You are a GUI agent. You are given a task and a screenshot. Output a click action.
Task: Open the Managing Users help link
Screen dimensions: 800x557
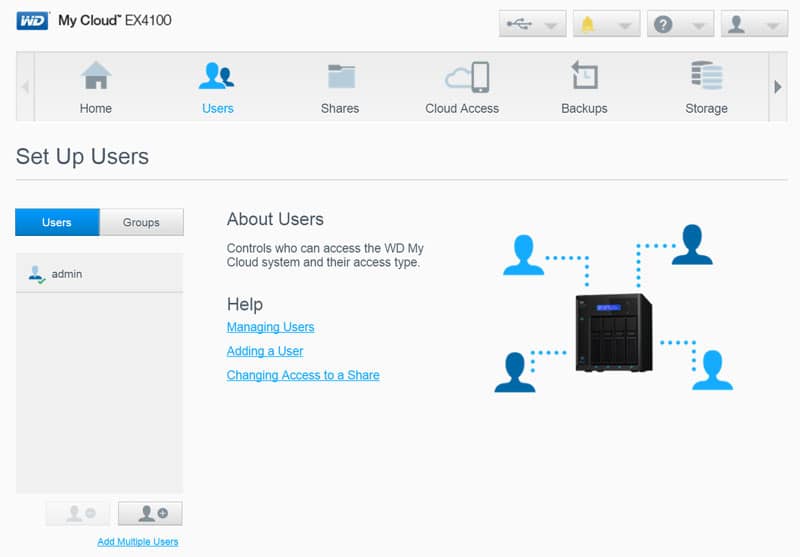click(x=270, y=327)
